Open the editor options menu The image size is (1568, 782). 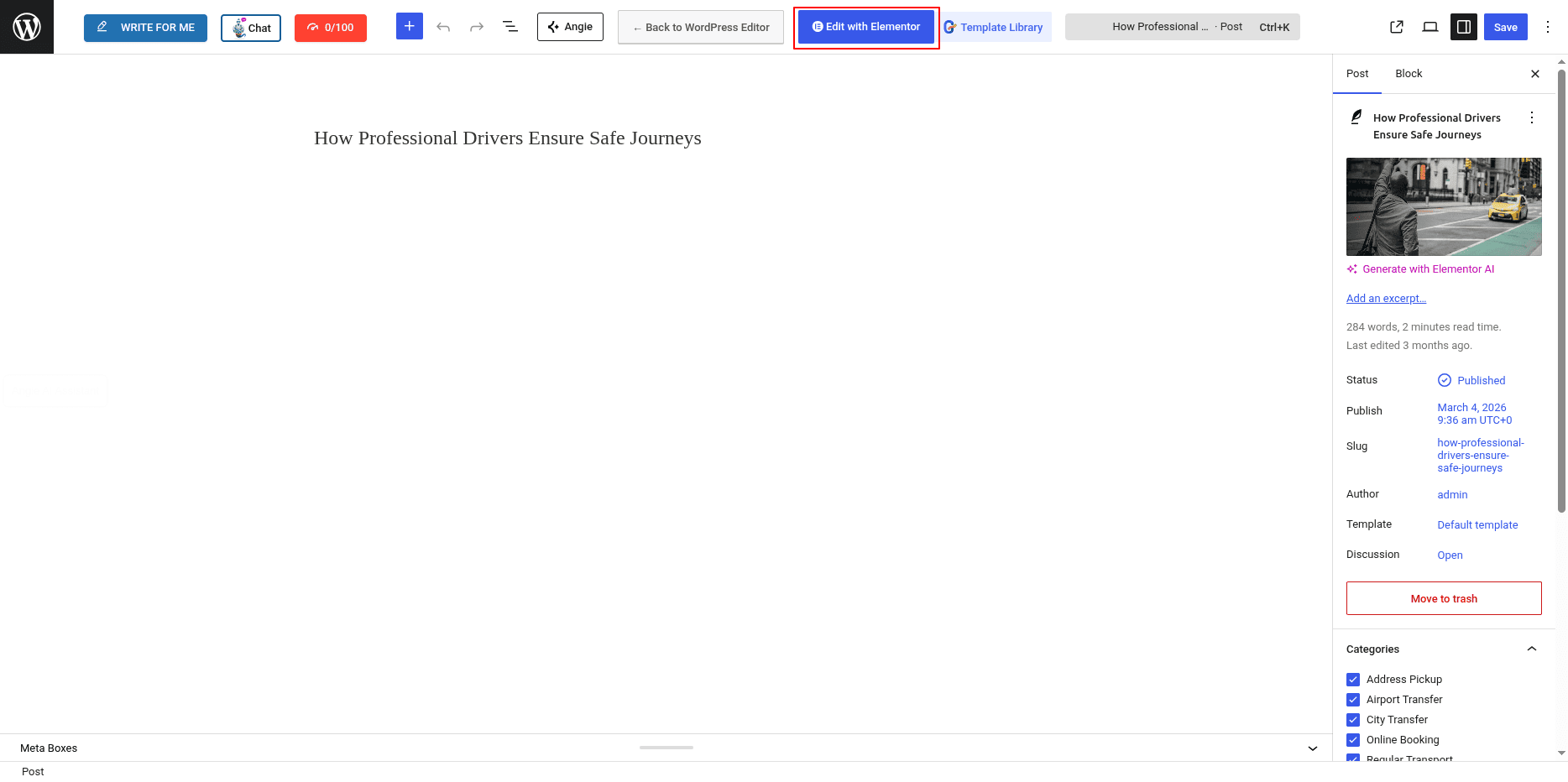[x=1548, y=27]
